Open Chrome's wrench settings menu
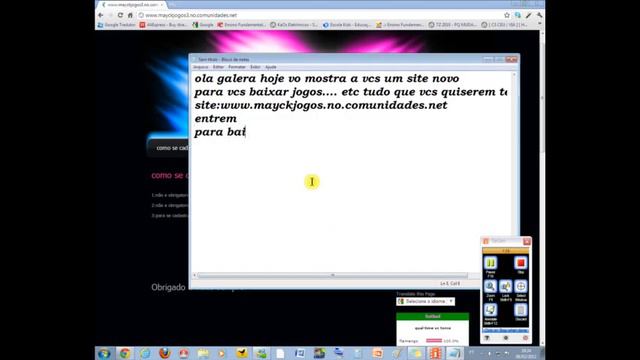The width and height of the screenshot is (640, 360). pos(539,15)
